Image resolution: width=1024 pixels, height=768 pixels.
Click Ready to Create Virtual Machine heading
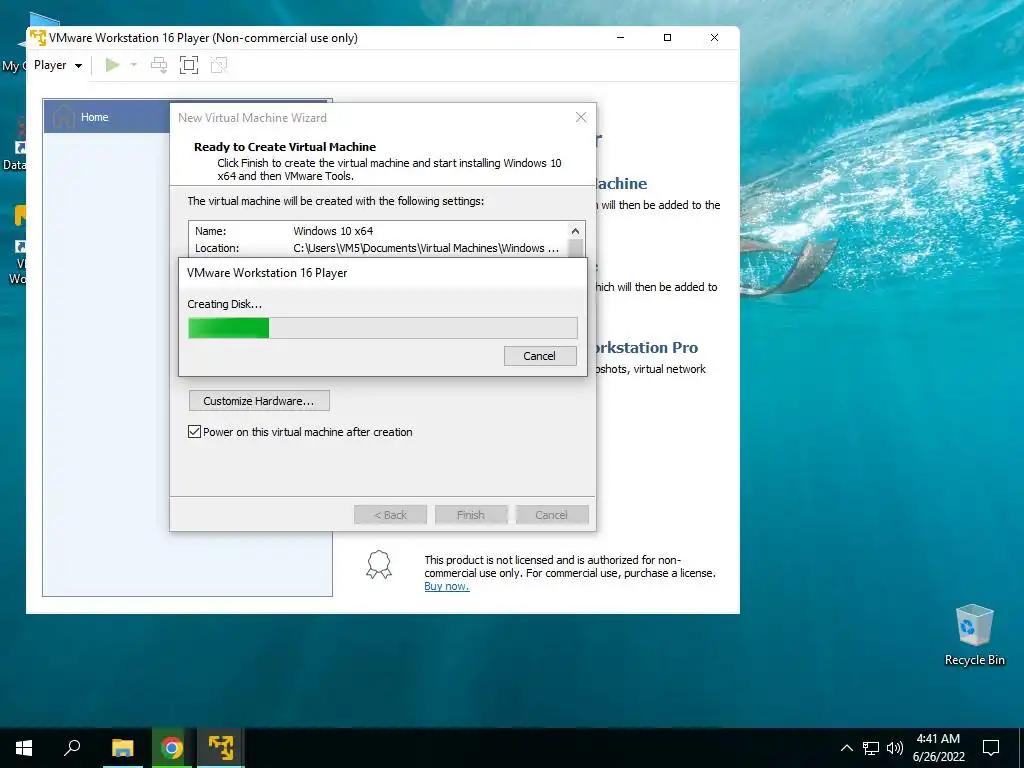[285, 147]
